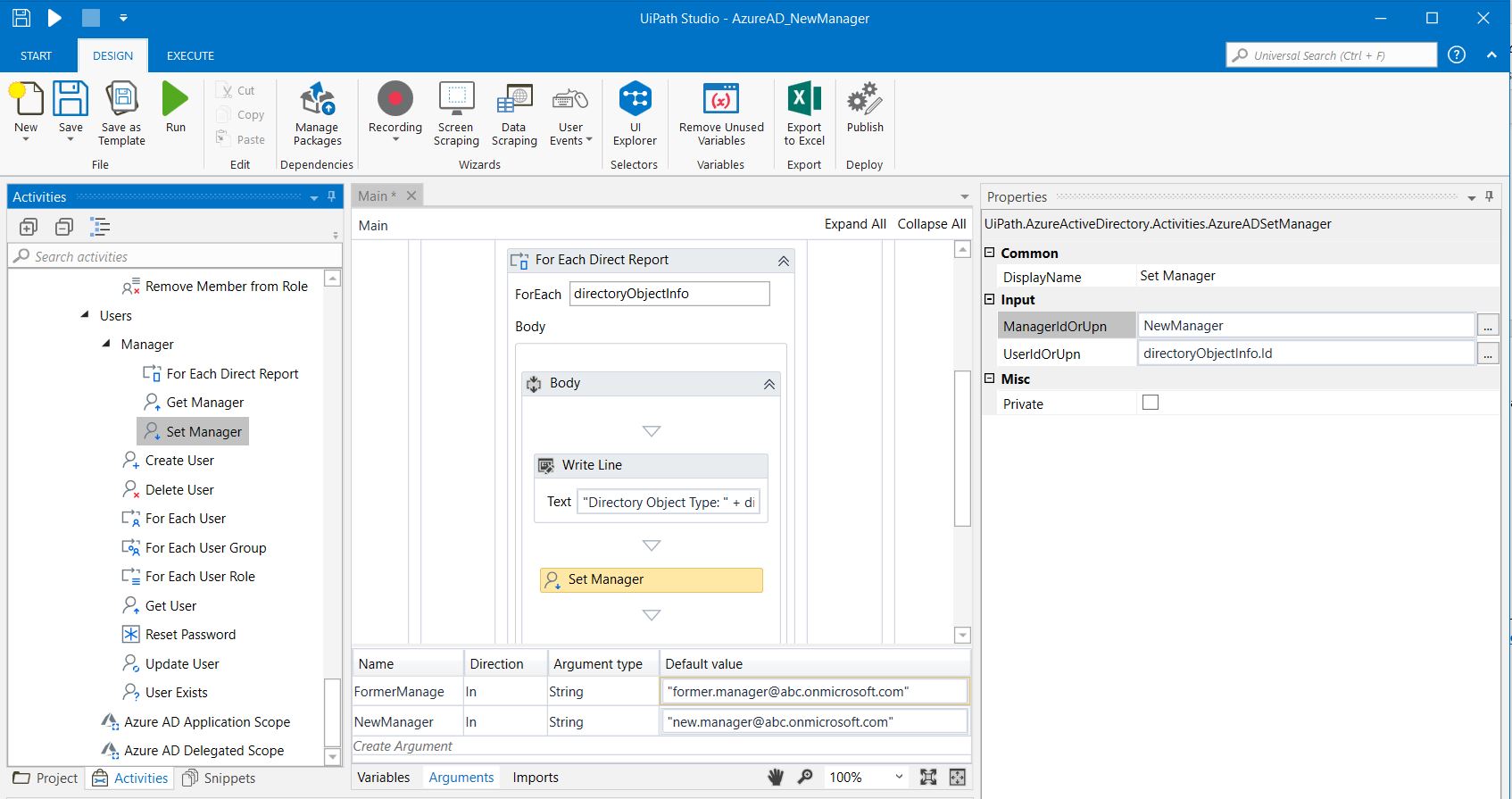Collapse the ribbon with chevron
The height and width of the screenshot is (799, 1512).
point(1491,54)
